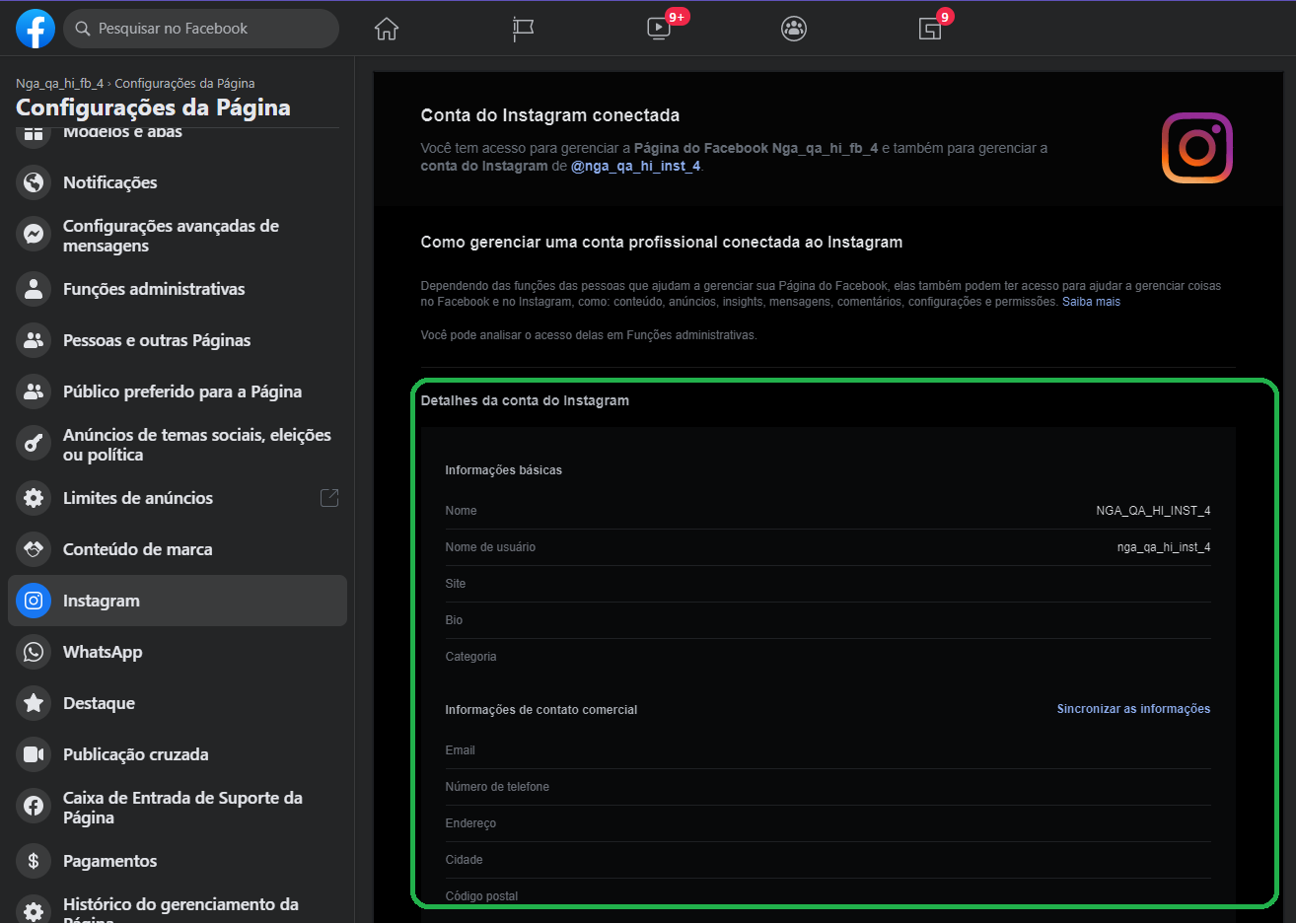1296x924 pixels.
Task: Select the Instagram settings item
Action: click(178, 601)
